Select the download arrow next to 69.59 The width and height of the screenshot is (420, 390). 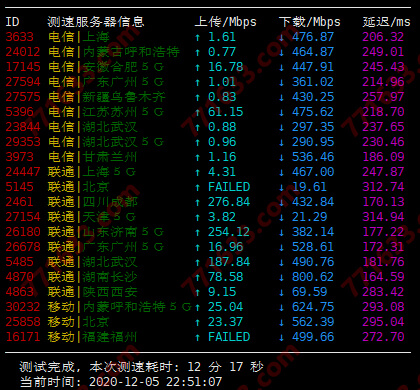(x=282, y=292)
